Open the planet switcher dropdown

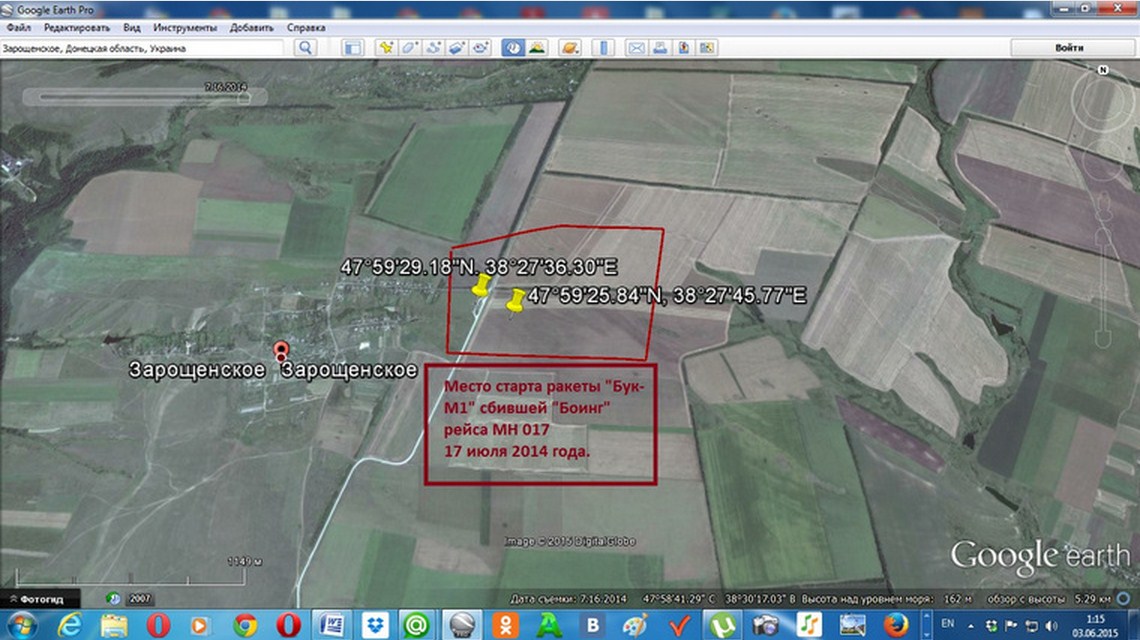click(569, 48)
